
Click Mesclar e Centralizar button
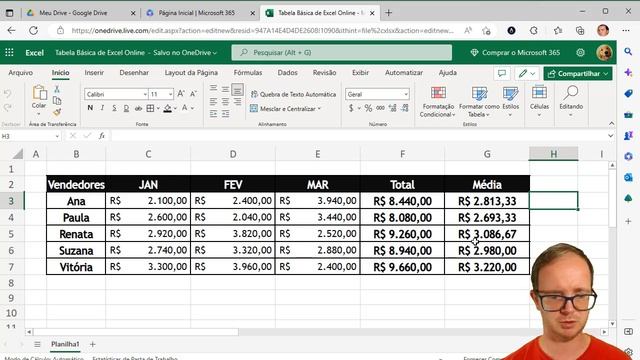pyautogui.click(x=285, y=109)
